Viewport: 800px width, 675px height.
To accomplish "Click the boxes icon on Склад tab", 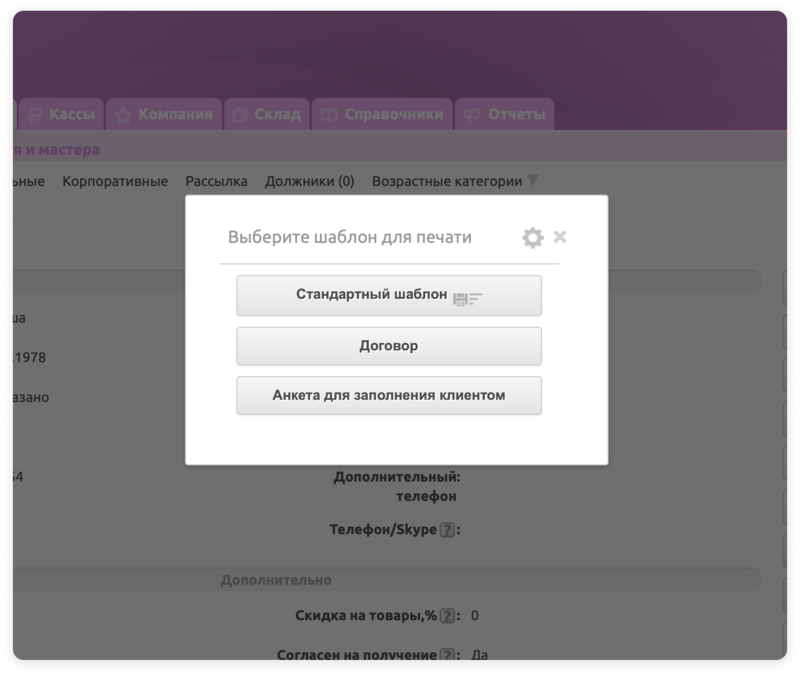I will [x=240, y=115].
